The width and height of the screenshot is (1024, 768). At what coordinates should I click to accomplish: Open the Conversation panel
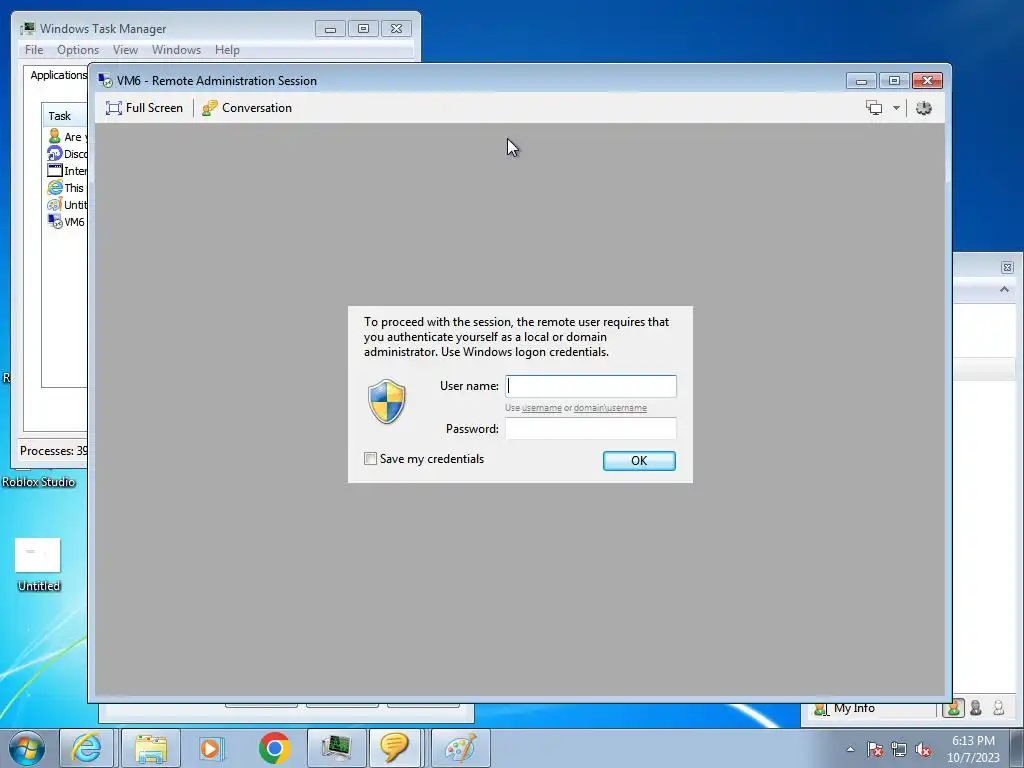pyautogui.click(x=247, y=108)
